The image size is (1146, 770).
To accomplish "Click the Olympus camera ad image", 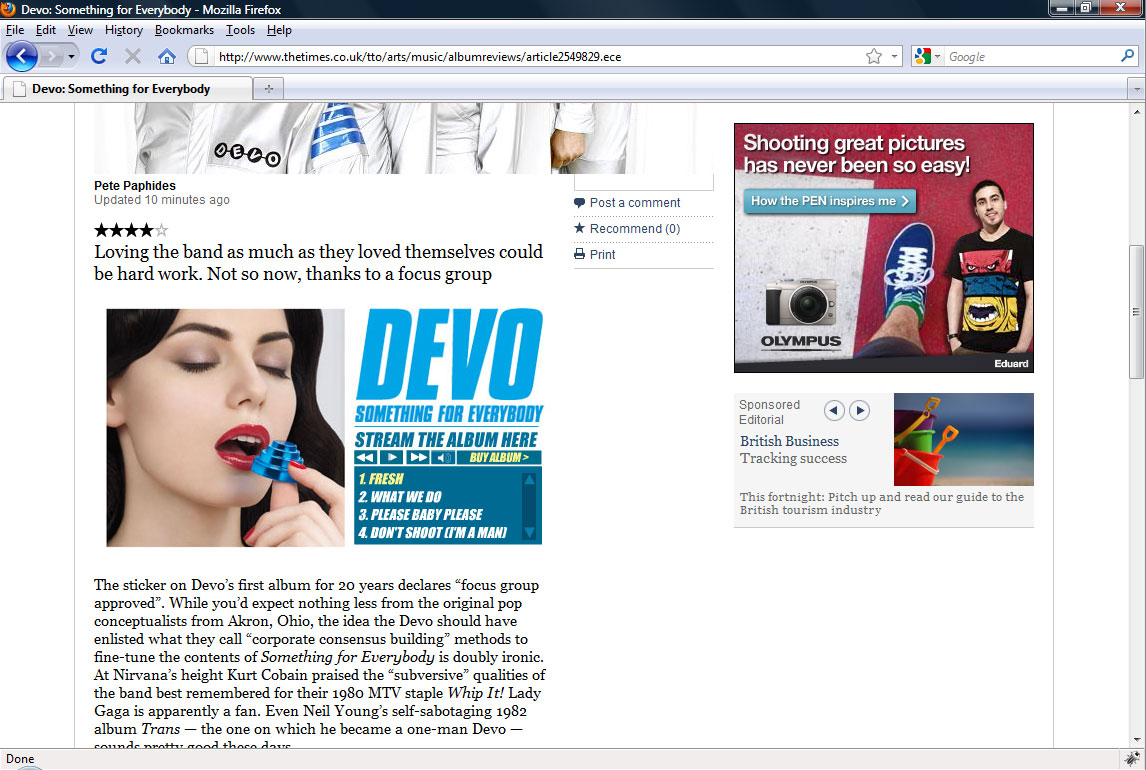I will 884,248.
